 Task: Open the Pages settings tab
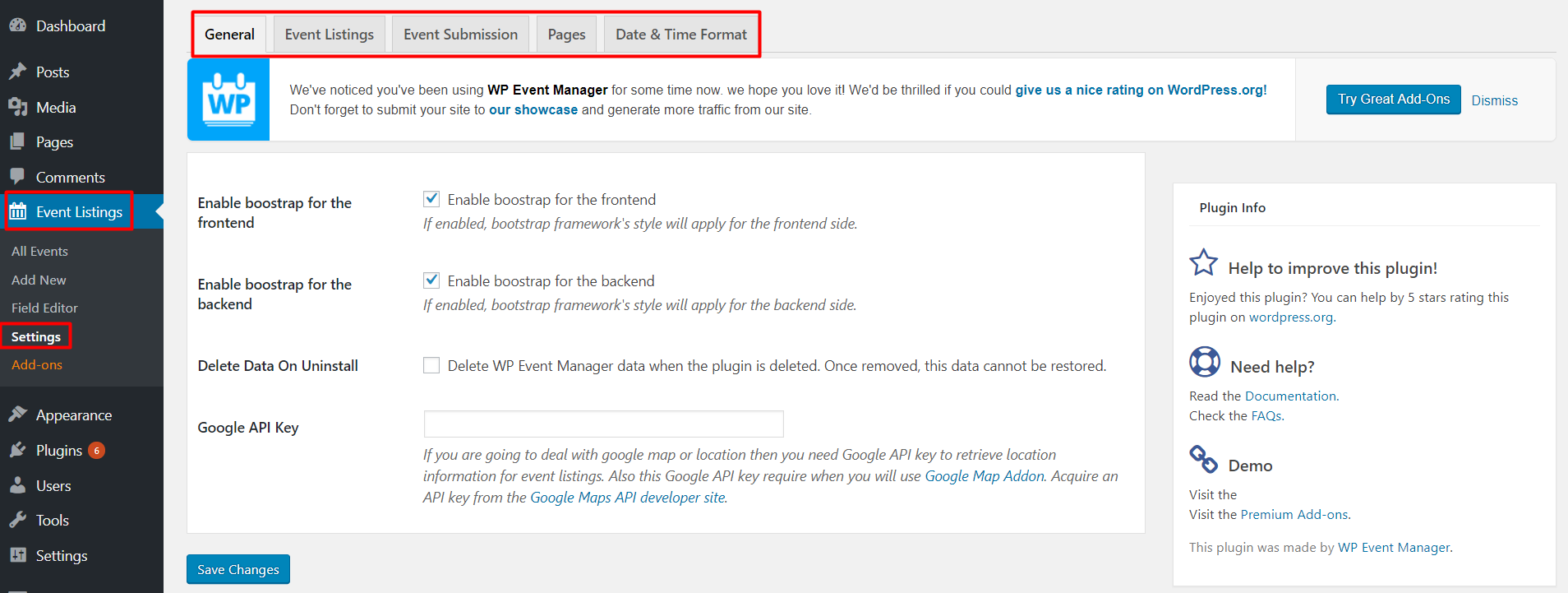[x=566, y=35]
